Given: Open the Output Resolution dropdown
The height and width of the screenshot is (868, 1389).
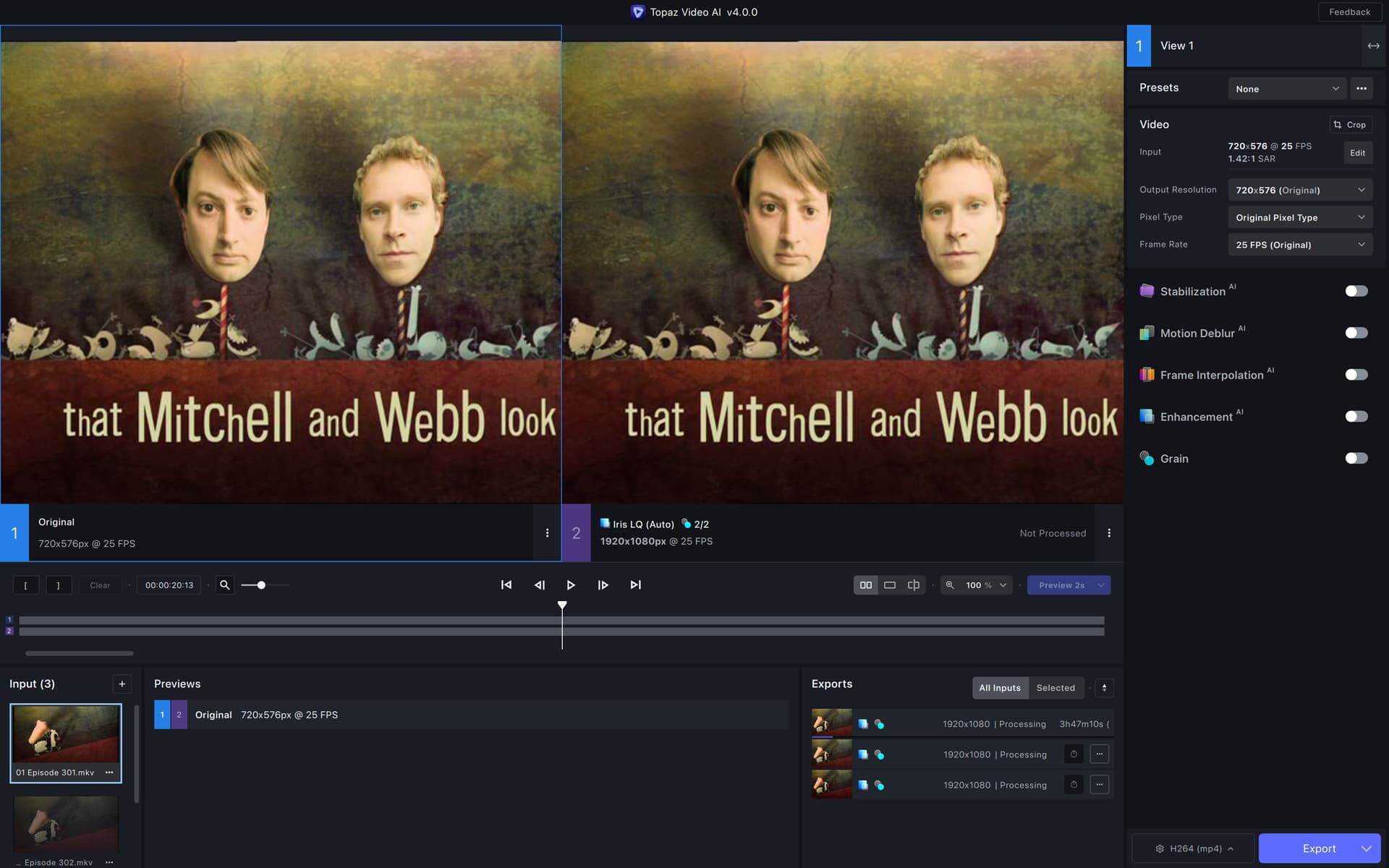Looking at the screenshot, I should pyautogui.click(x=1299, y=190).
